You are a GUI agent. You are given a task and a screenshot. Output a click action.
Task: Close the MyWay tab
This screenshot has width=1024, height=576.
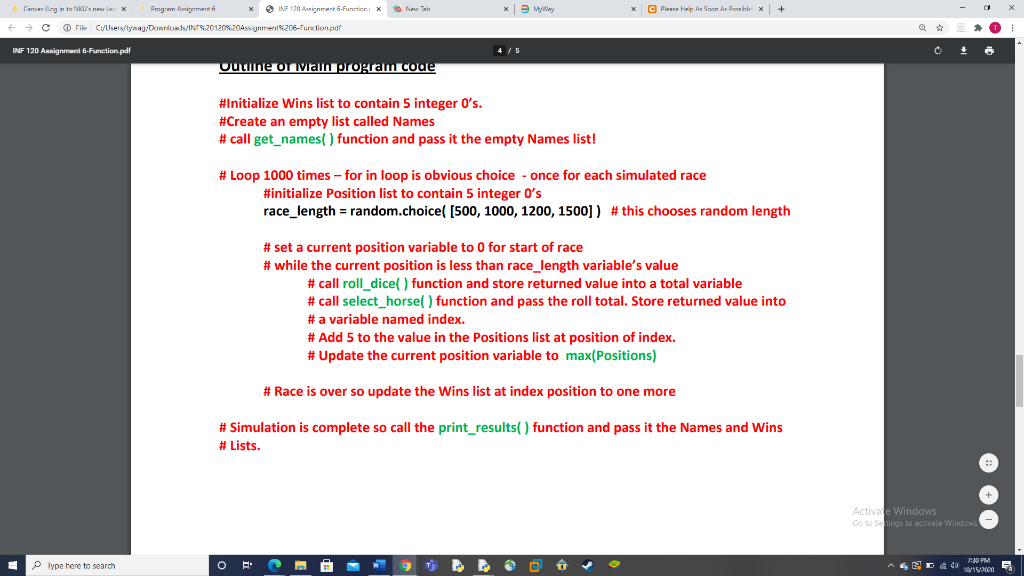633,9
